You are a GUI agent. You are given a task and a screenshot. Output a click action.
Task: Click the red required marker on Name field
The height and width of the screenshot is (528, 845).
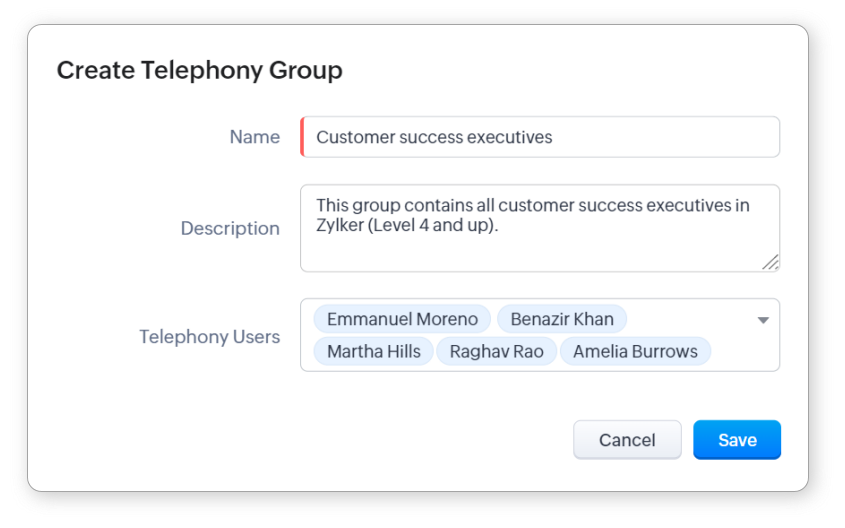(x=302, y=137)
